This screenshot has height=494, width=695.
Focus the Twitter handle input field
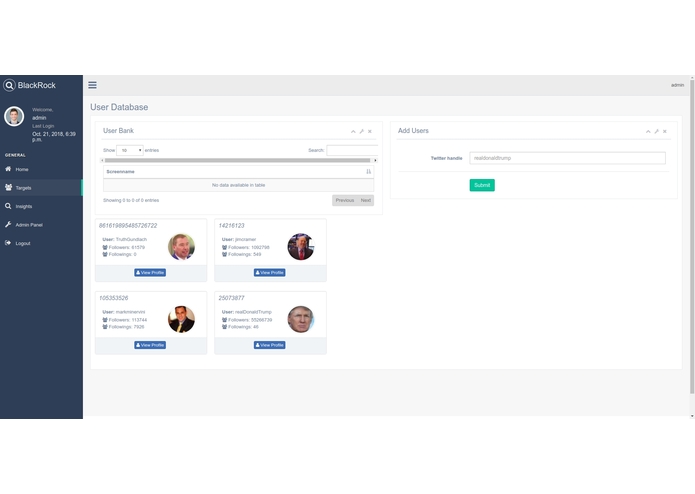tap(567, 158)
